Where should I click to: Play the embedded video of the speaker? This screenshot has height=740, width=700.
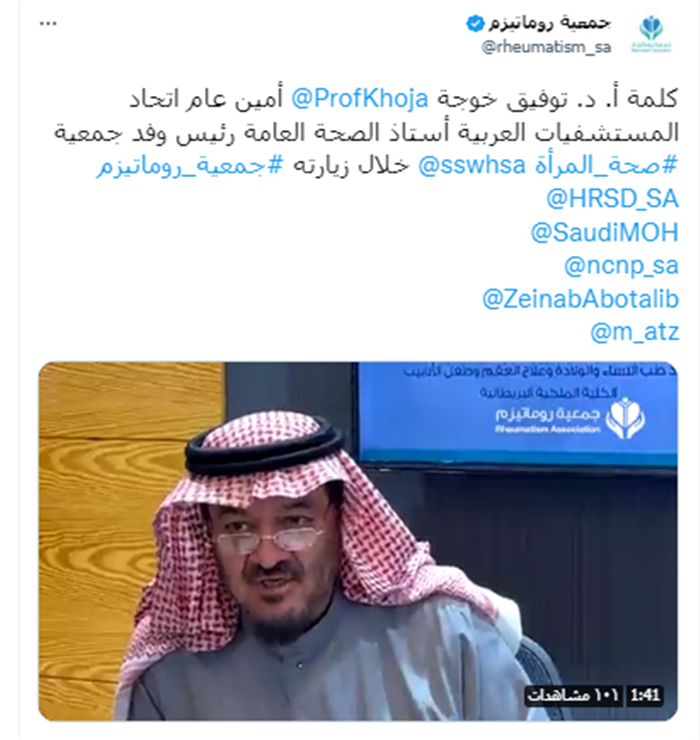click(x=358, y=541)
